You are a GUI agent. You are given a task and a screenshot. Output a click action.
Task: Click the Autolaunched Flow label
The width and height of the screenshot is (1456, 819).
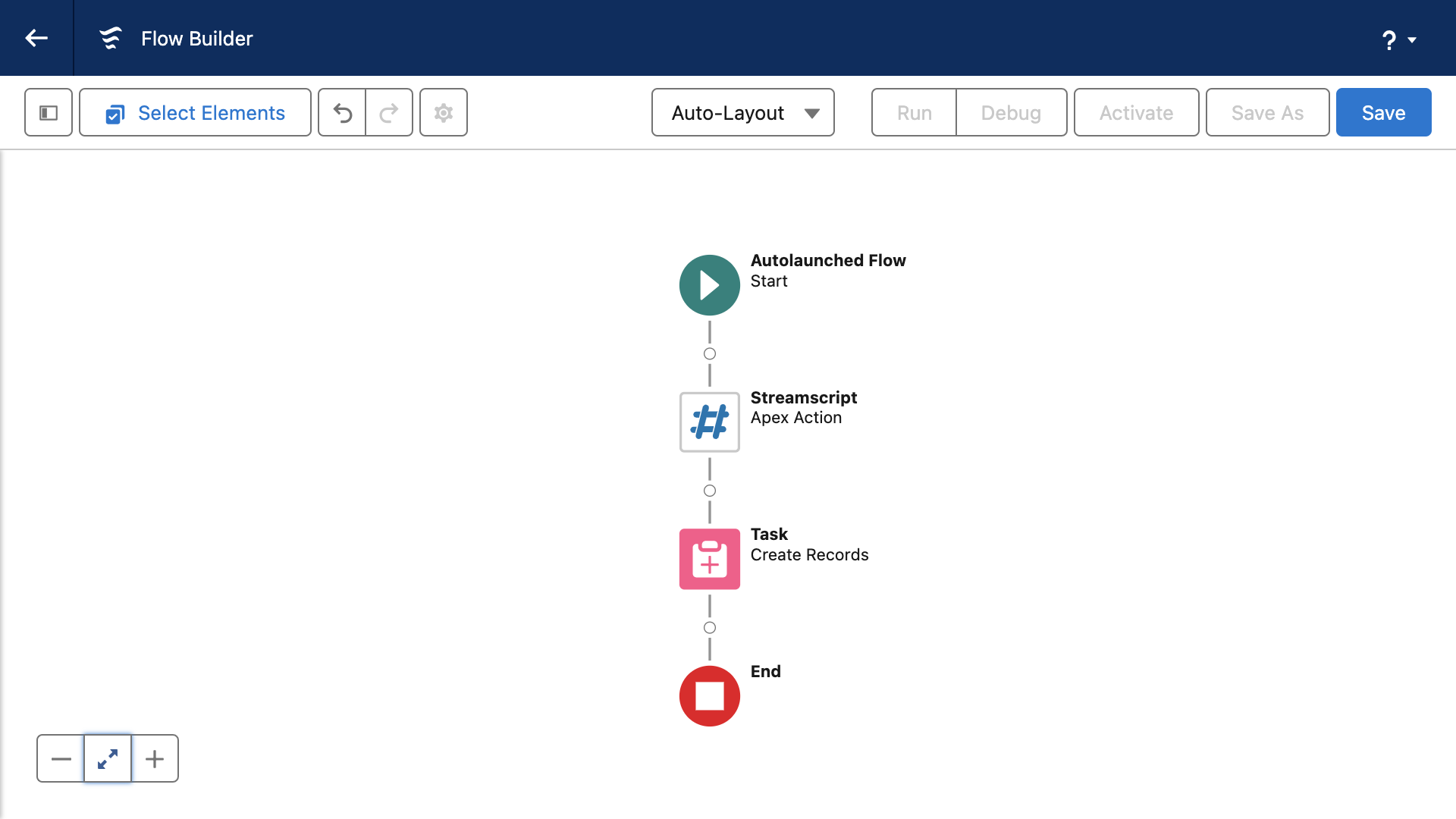click(x=828, y=260)
